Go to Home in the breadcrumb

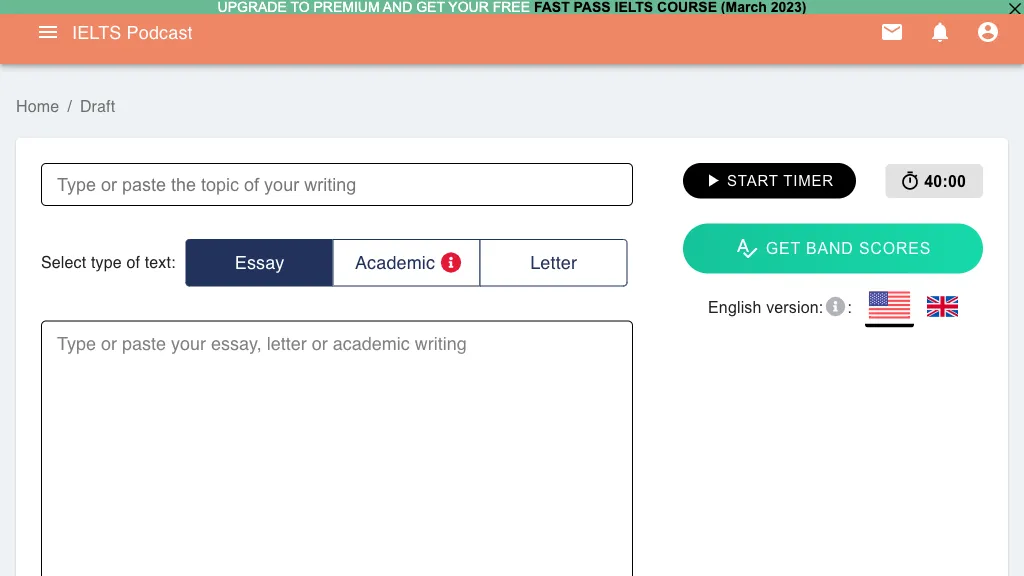(x=37, y=106)
